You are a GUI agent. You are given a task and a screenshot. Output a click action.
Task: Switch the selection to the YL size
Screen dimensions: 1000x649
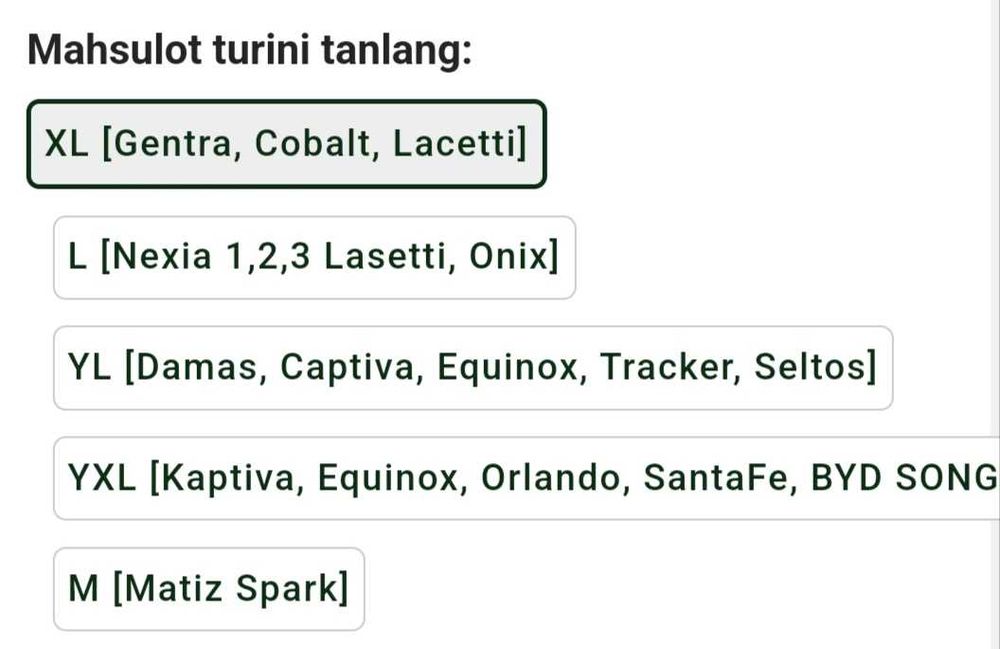point(472,368)
